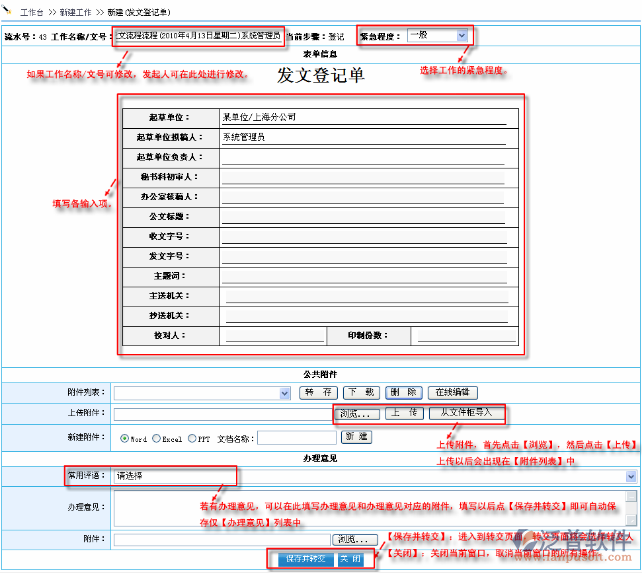Open the 常用评语 dropdown arrow
This screenshot has width=642, height=573.
(x=631, y=476)
